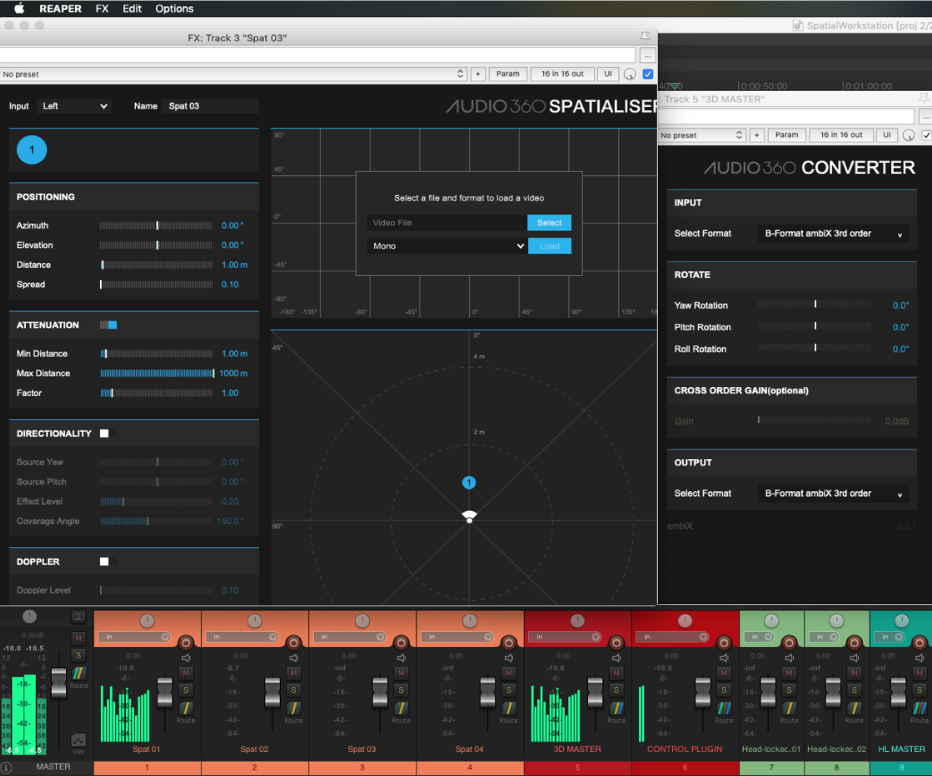932x776 pixels.
Task: Open the FX menu in the menu bar
Action: coord(102,8)
